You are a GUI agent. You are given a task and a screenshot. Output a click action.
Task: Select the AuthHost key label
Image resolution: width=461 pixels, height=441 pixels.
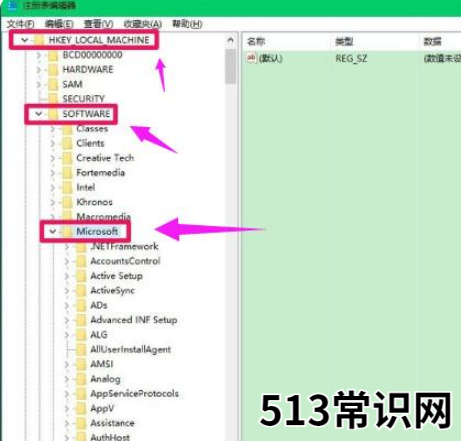point(110,437)
